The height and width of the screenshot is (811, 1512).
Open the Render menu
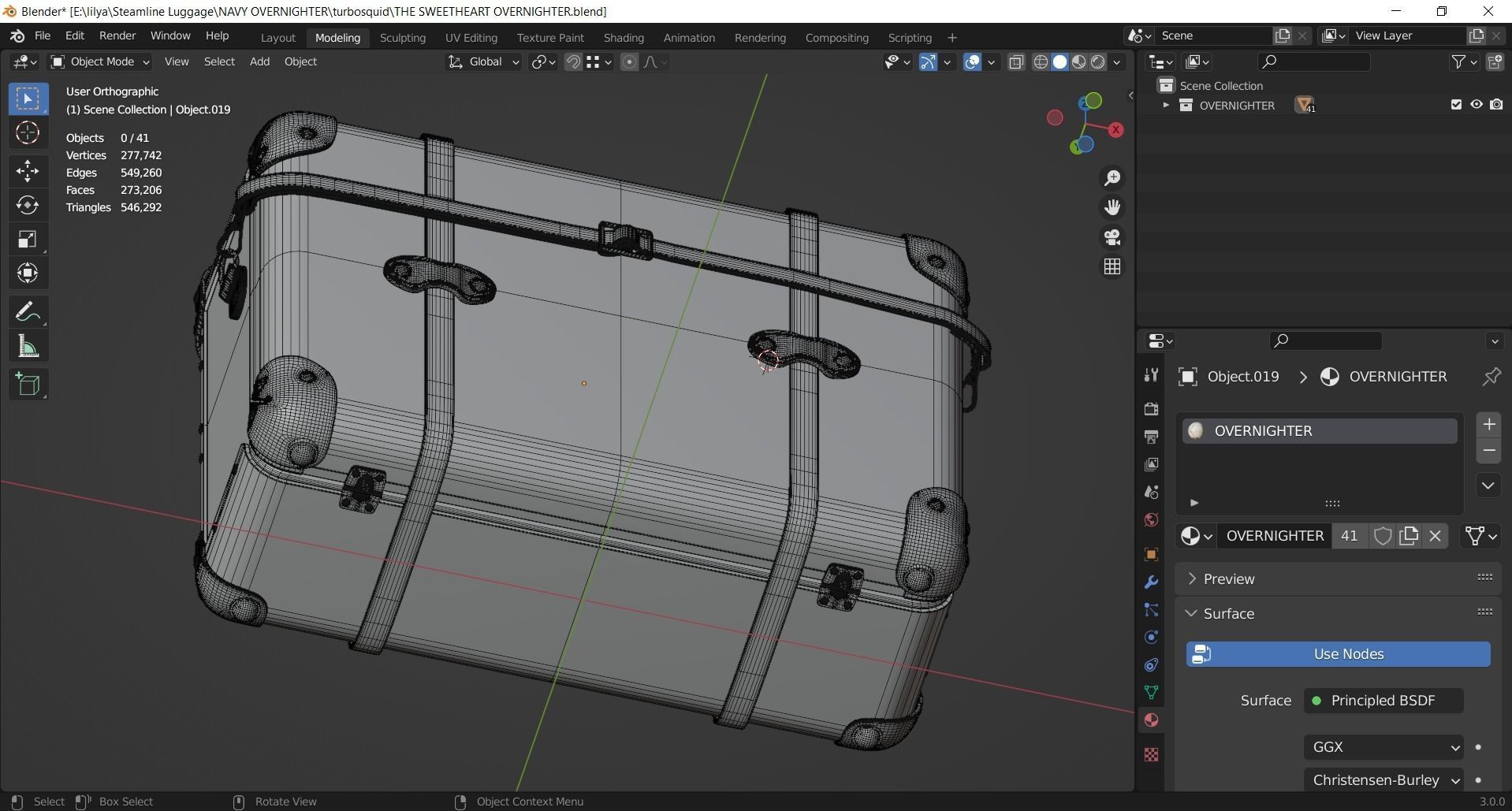pyautogui.click(x=117, y=35)
